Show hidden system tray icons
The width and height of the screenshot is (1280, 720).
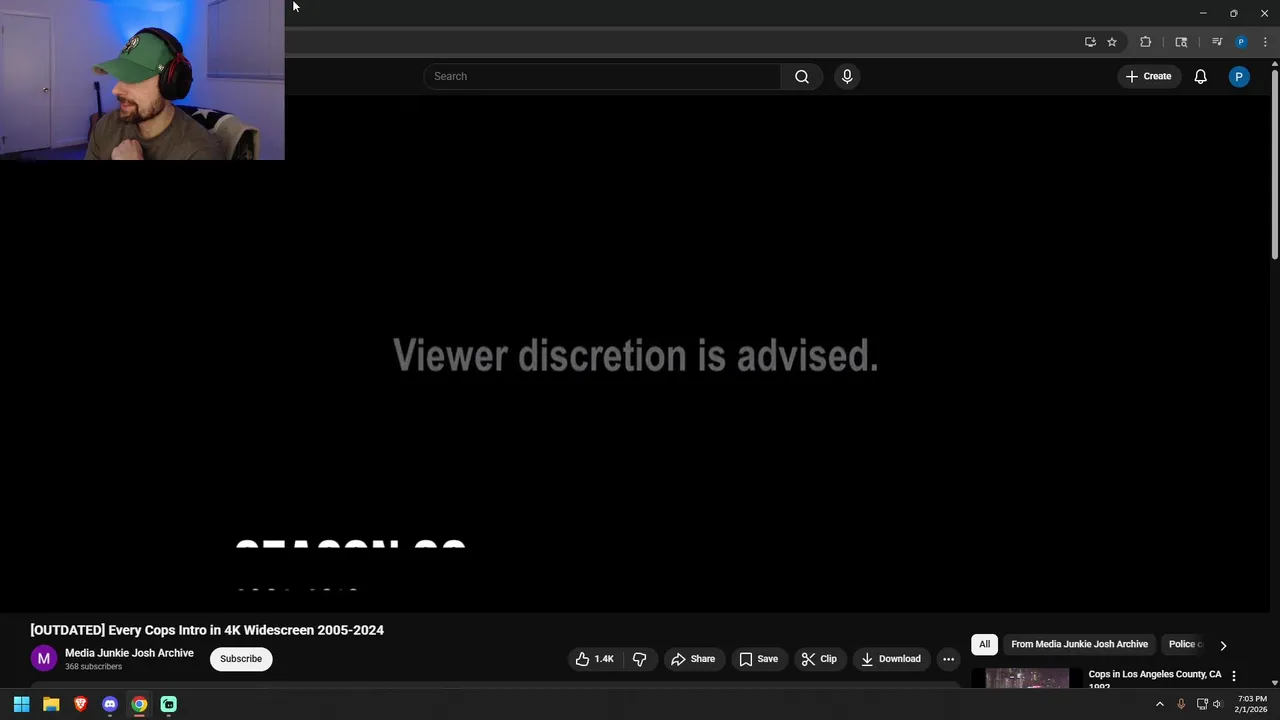coord(1160,704)
